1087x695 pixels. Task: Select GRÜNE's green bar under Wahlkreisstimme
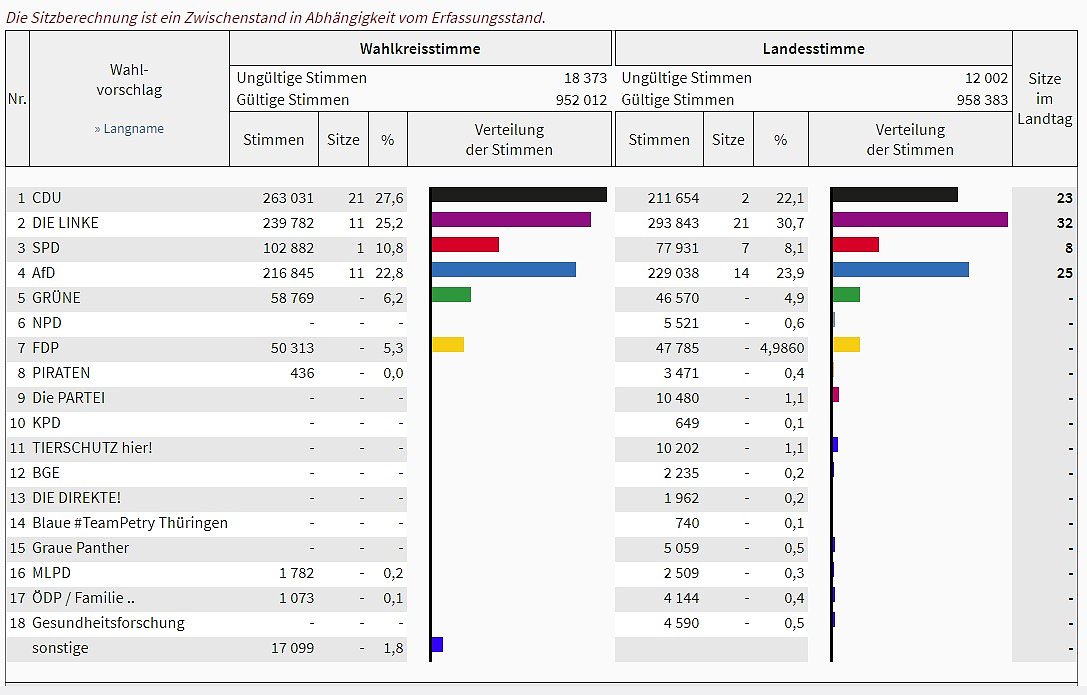point(451,295)
